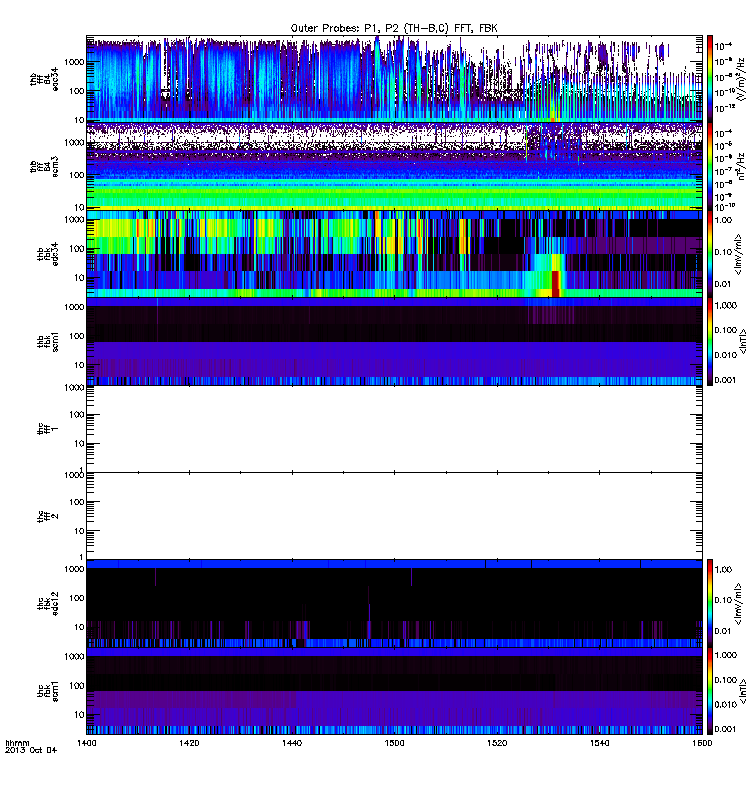
Task: Click the 'thb fff 64 edc34' panel label
Action: [x=44, y=80]
